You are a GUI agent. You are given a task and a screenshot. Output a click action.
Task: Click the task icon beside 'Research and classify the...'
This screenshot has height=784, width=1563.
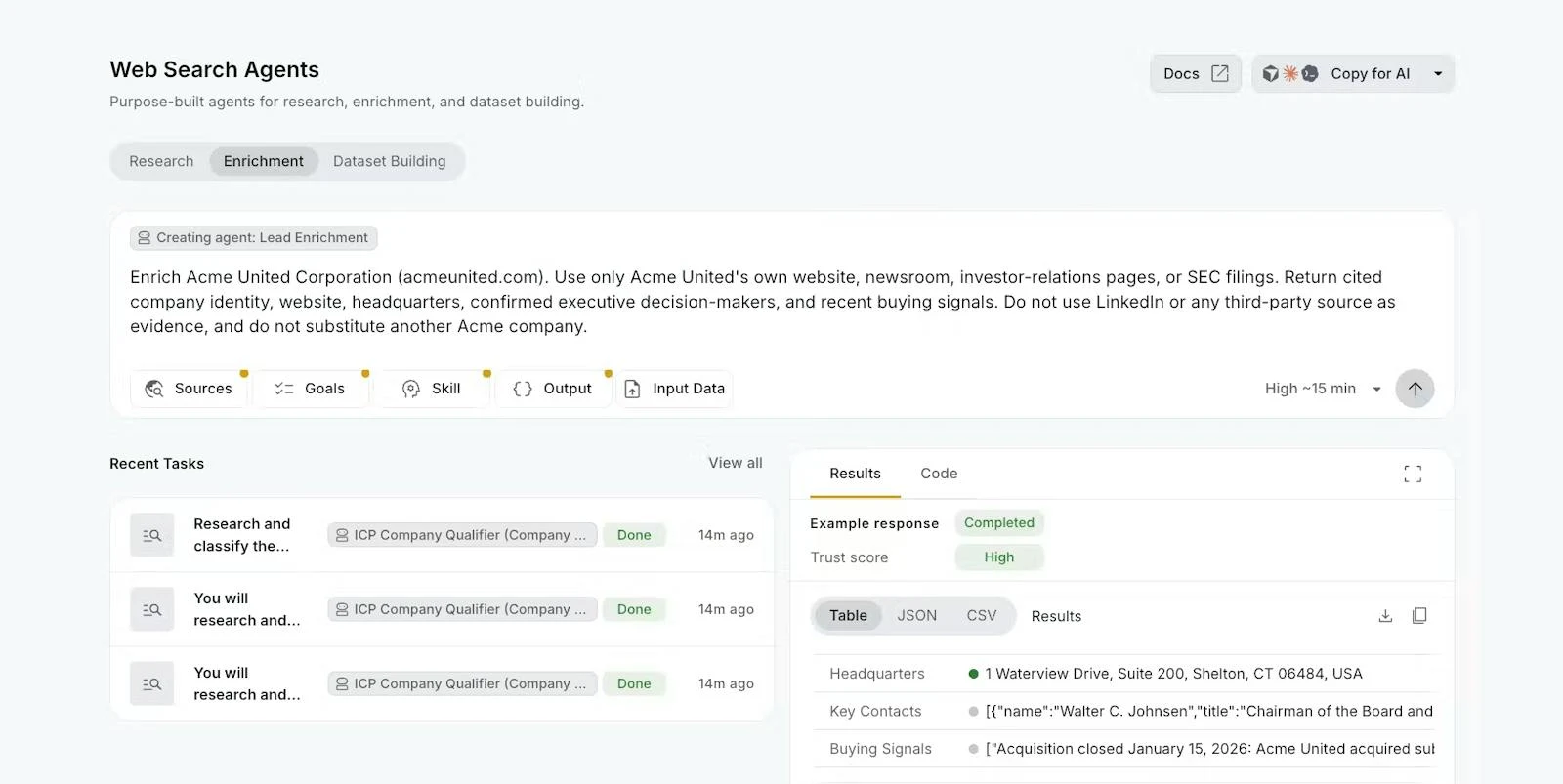coord(152,535)
